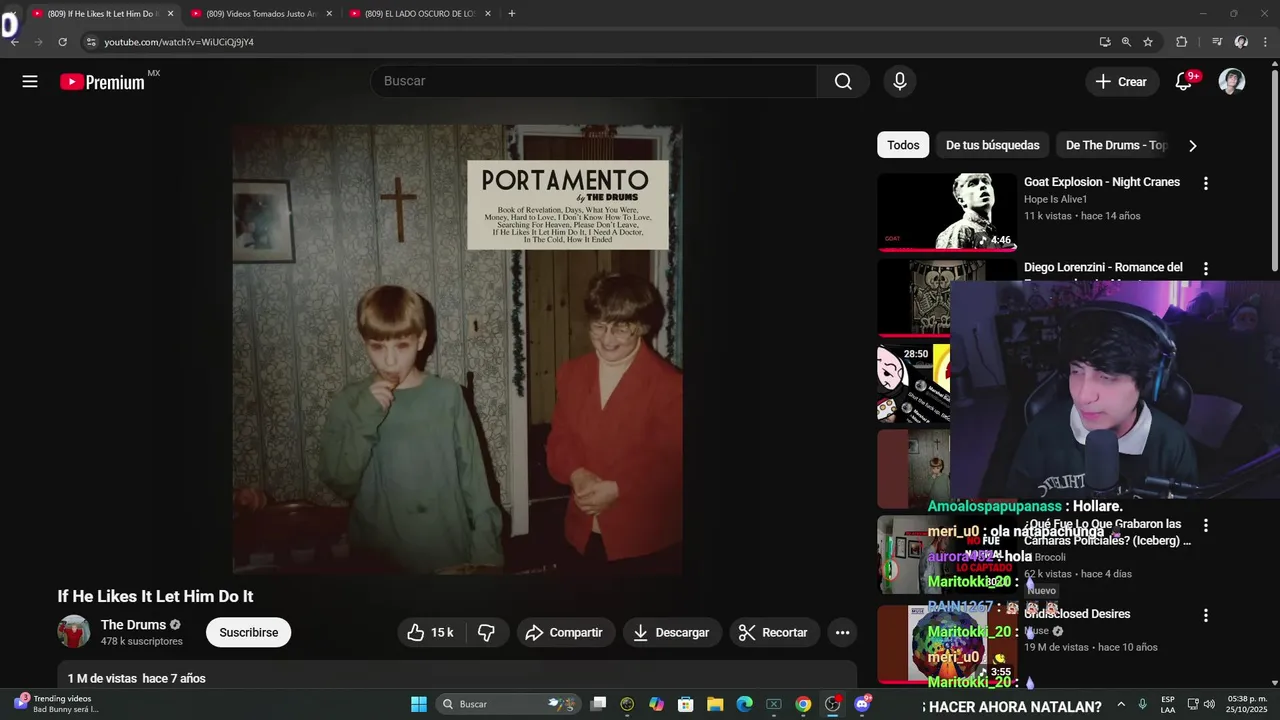The width and height of the screenshot is (1280, 720).
Task: Click the Compartir share button
Action: 564,632
